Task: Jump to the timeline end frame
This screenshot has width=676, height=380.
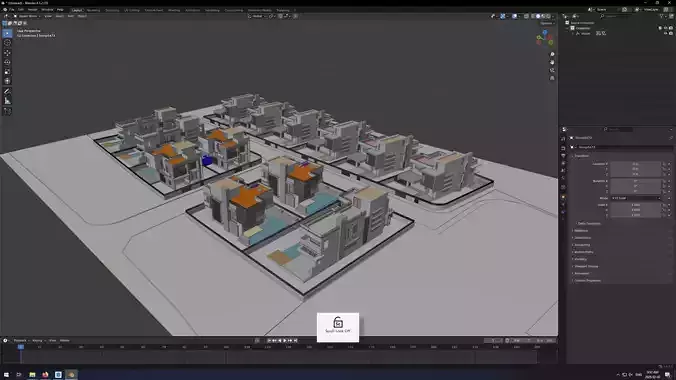Action: click(295, 340)
